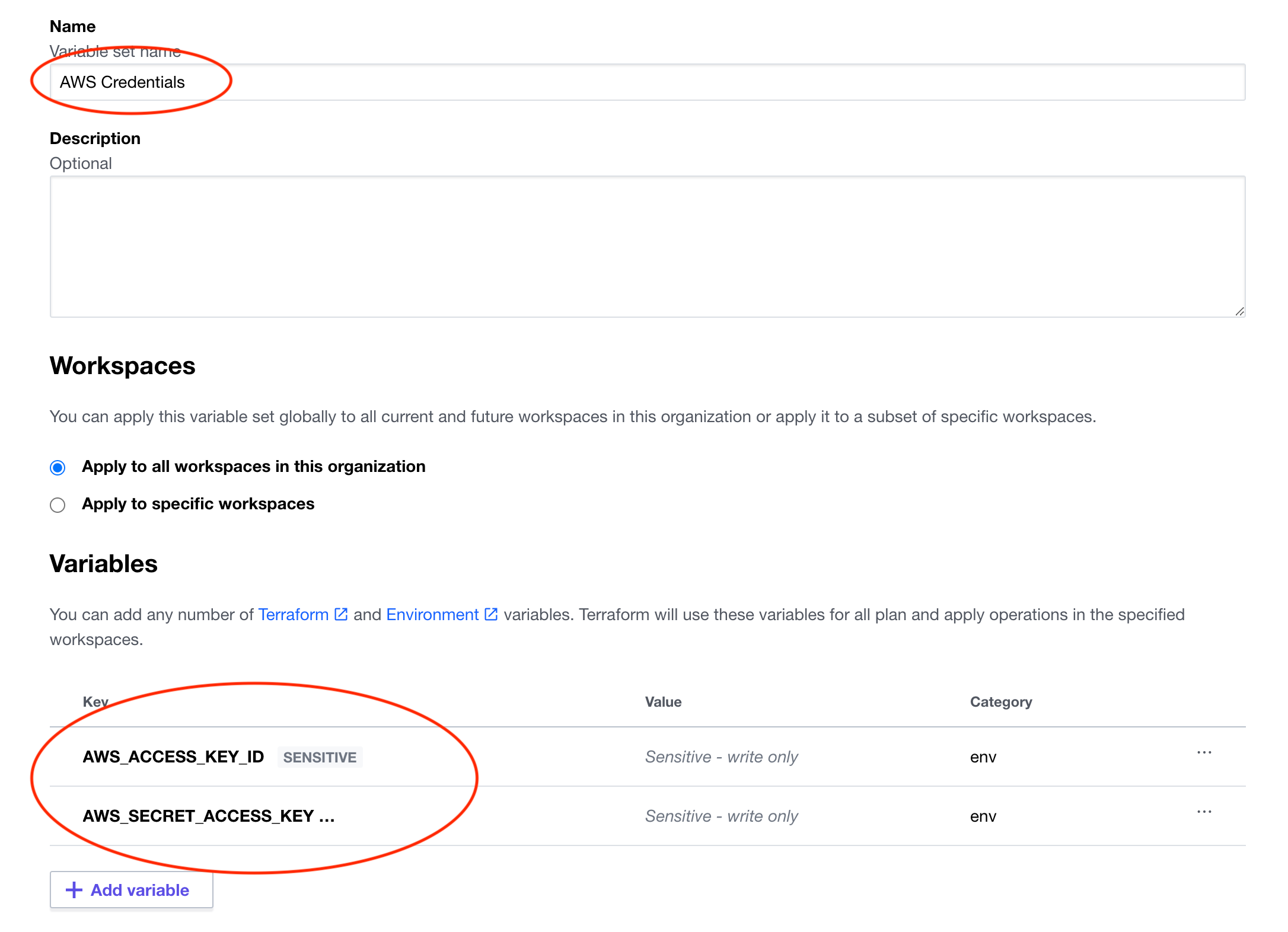Click the Sensitive - write only value for AWS_ACCESS_KEY_ID
This screenshot has height=932, width=1288.
pyautogui.click(x=721, y=757)
